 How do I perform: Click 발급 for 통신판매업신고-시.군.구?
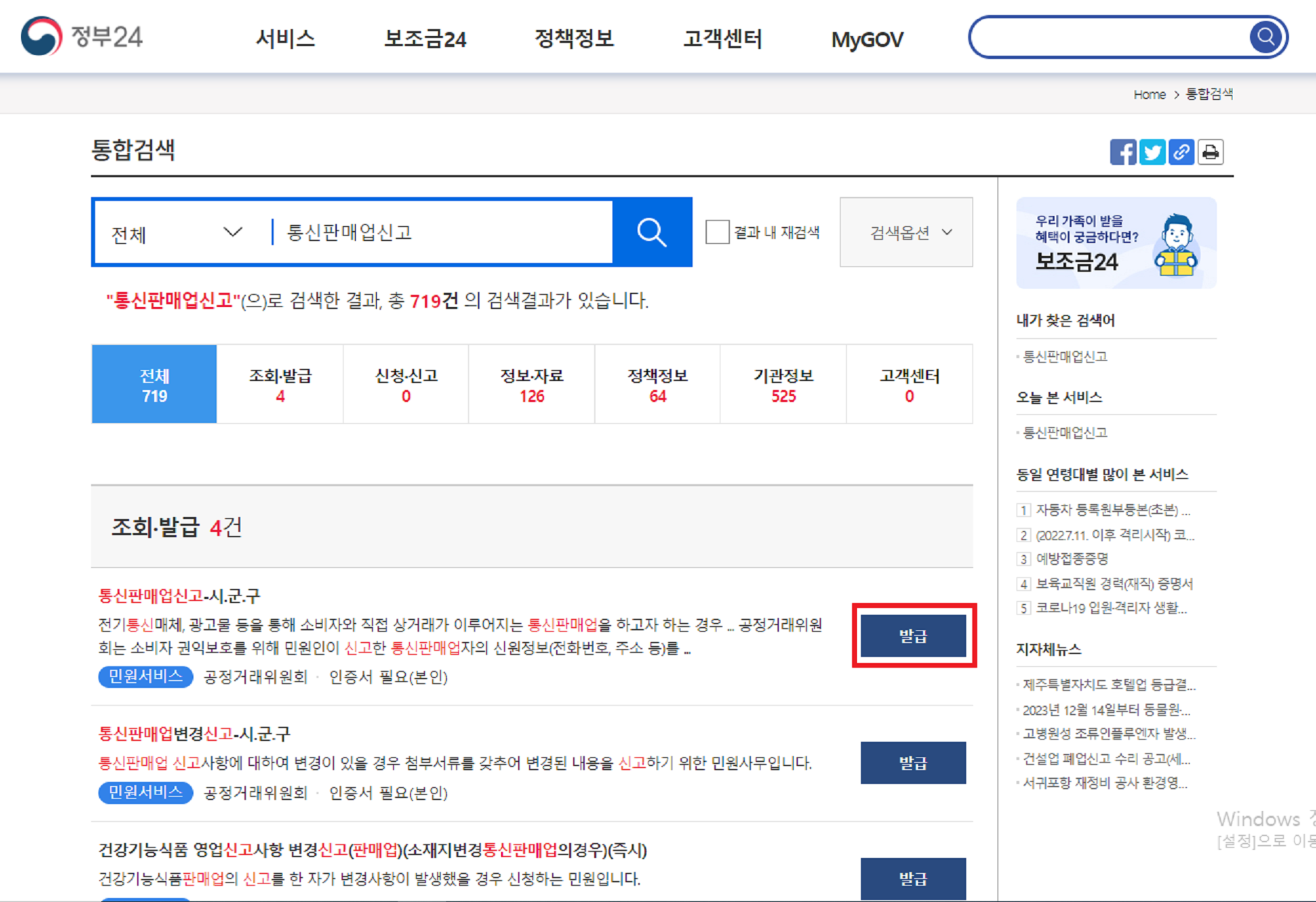(913, 636)
